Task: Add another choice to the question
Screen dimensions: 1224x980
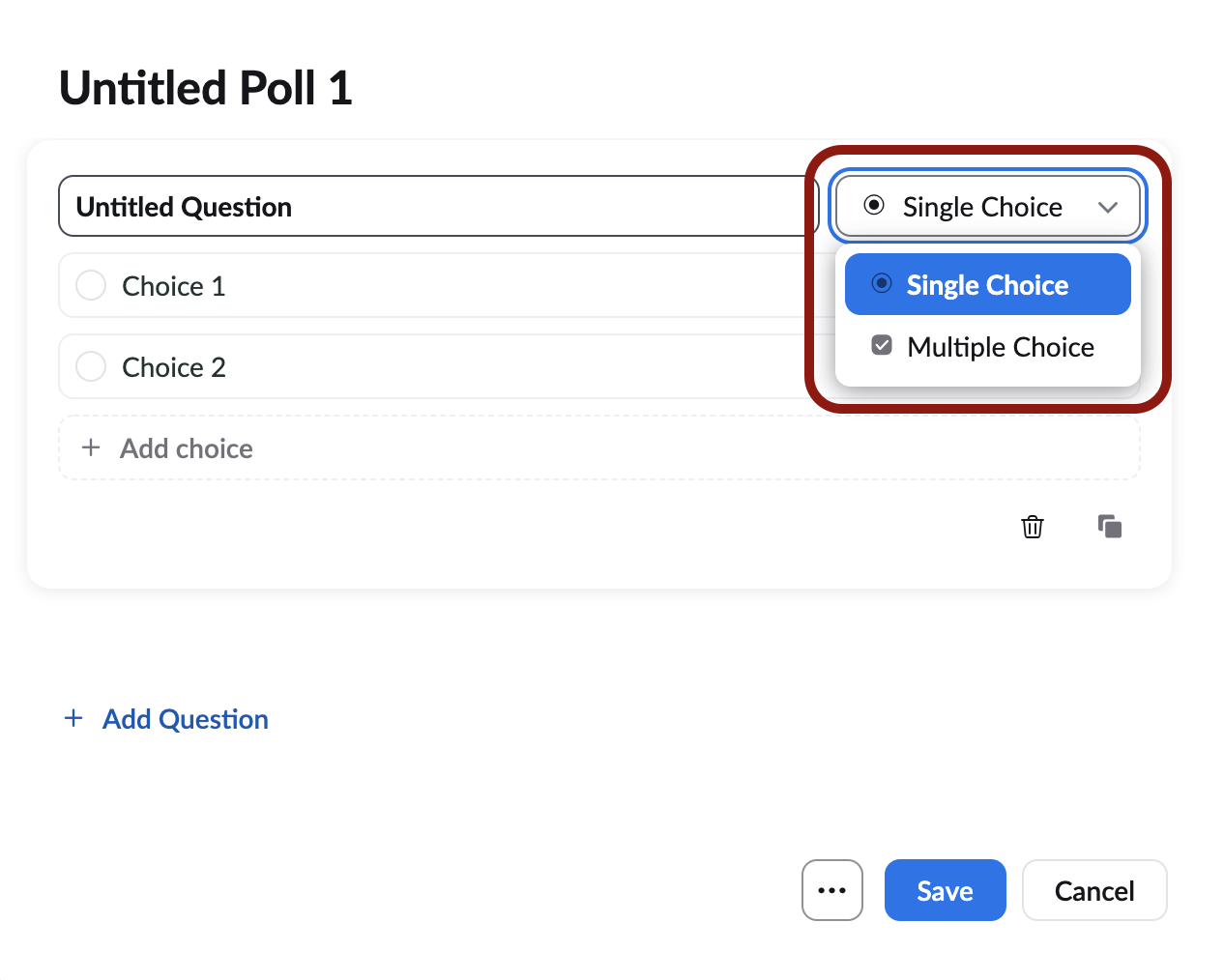Action: coord(186,447)
